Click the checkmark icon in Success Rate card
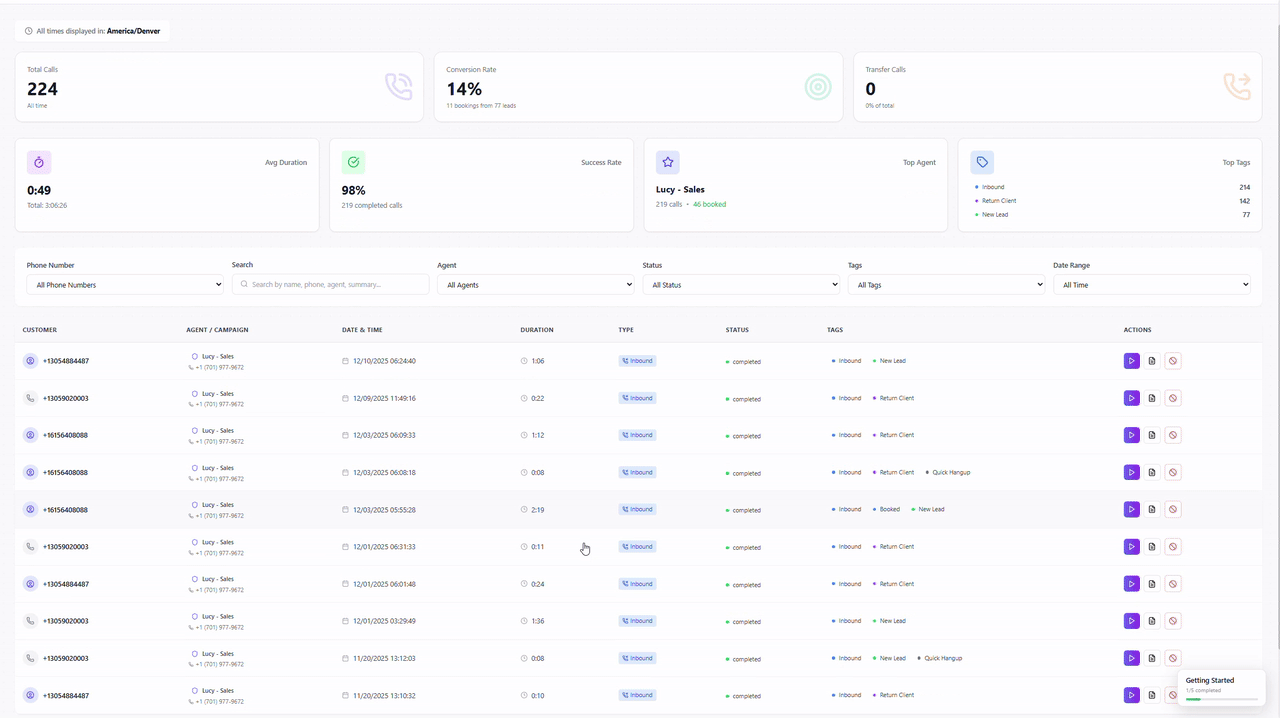The height and width of the screenshot is (718, 1280). 353,162
